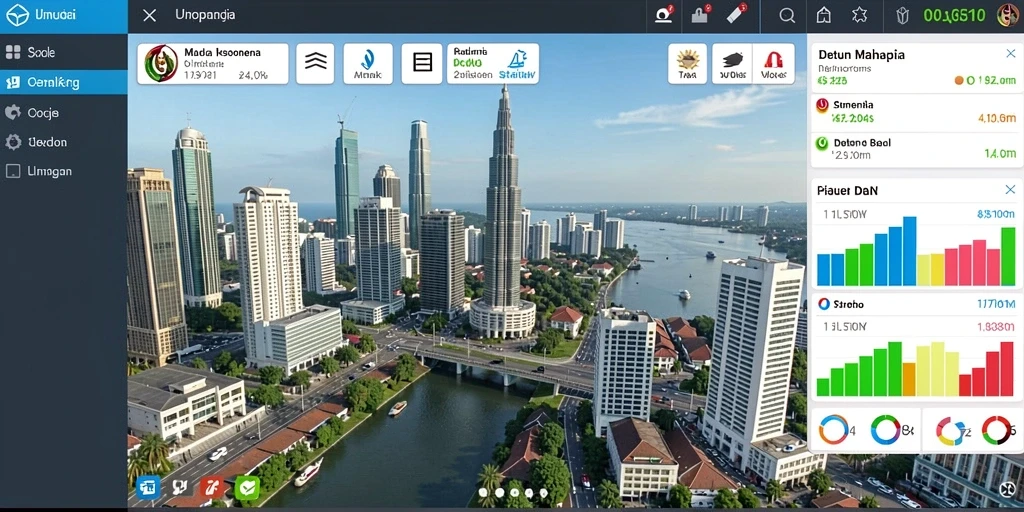
Task: Click the Unopangia title text
Action: pyautogui.click(x=205, y=15)
